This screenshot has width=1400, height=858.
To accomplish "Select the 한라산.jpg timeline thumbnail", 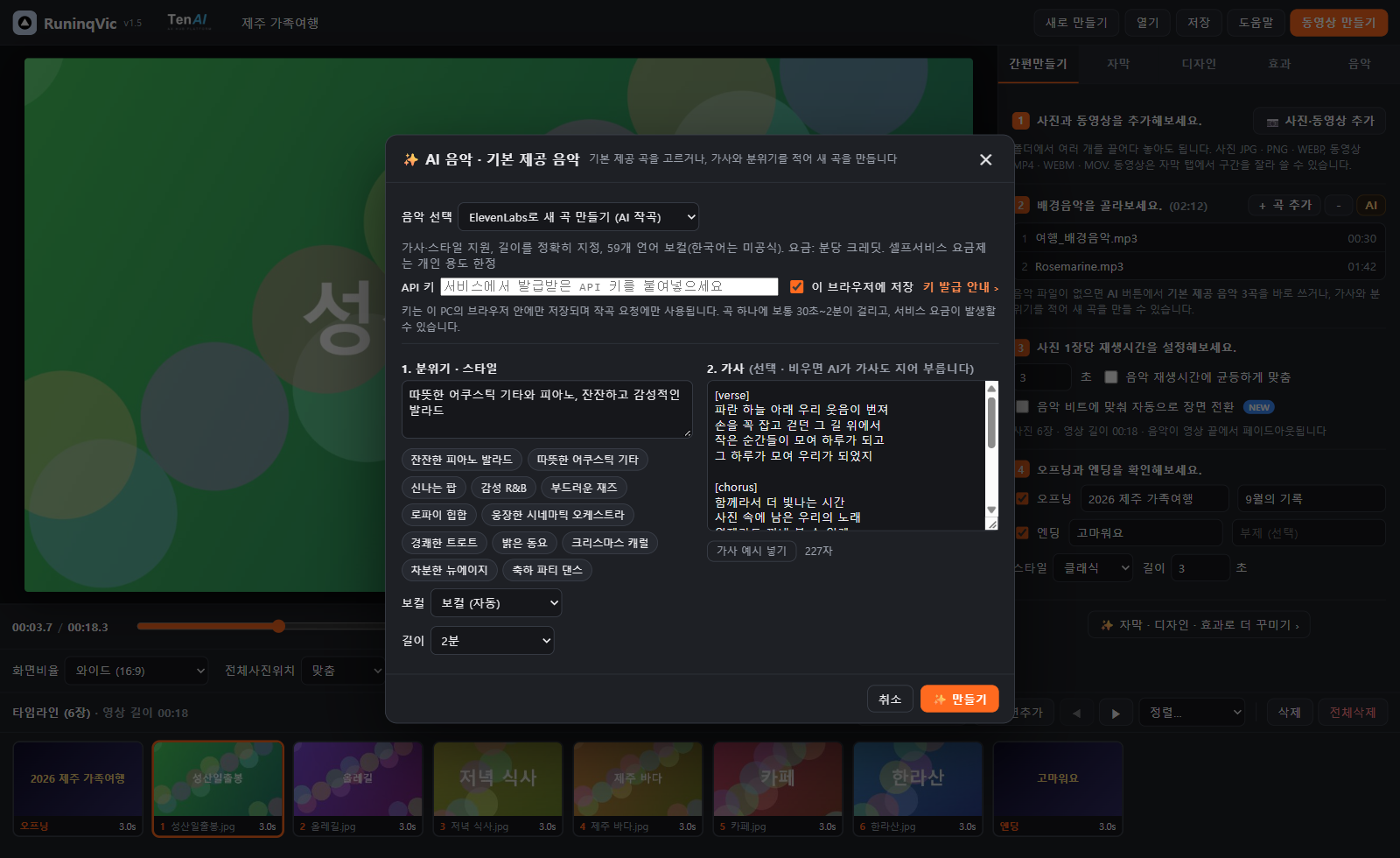I will coord(918,789).
